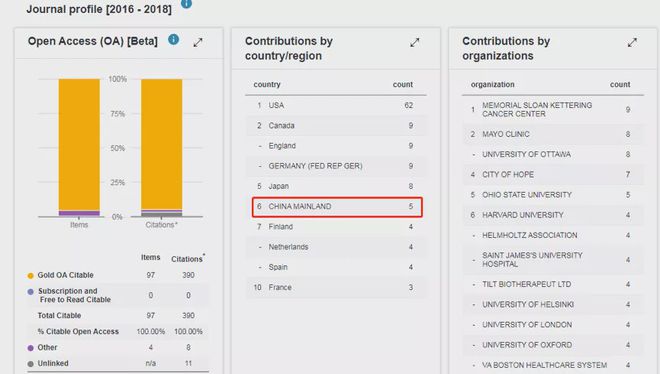Select the MAYO CLINIC organization row

tap(553, 134)
